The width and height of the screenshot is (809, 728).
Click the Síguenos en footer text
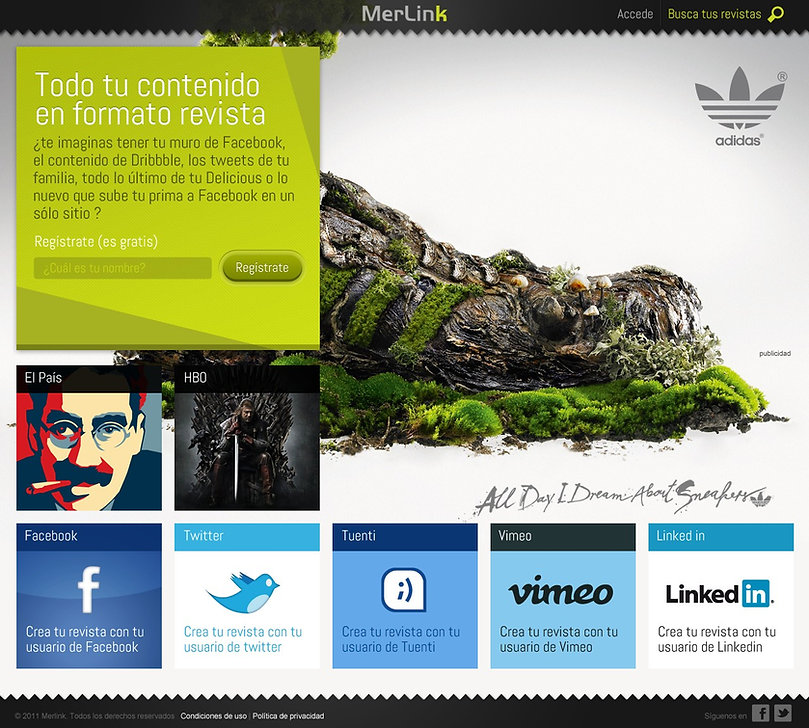point(725,716)
